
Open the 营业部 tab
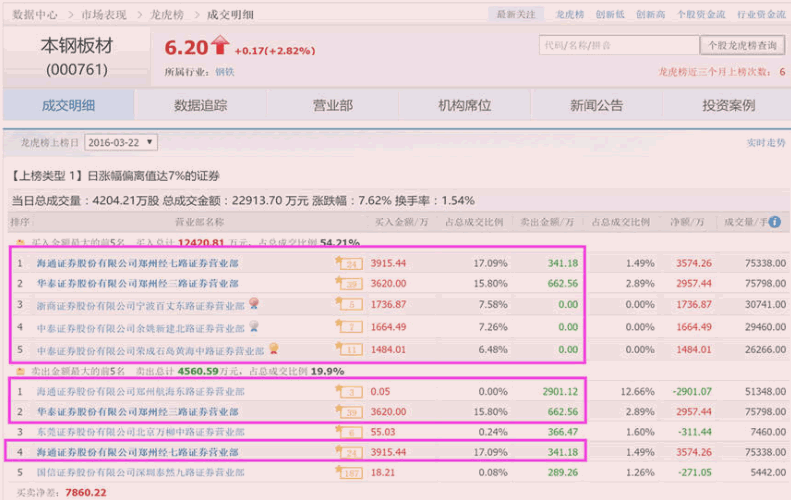tap(332, 106)
